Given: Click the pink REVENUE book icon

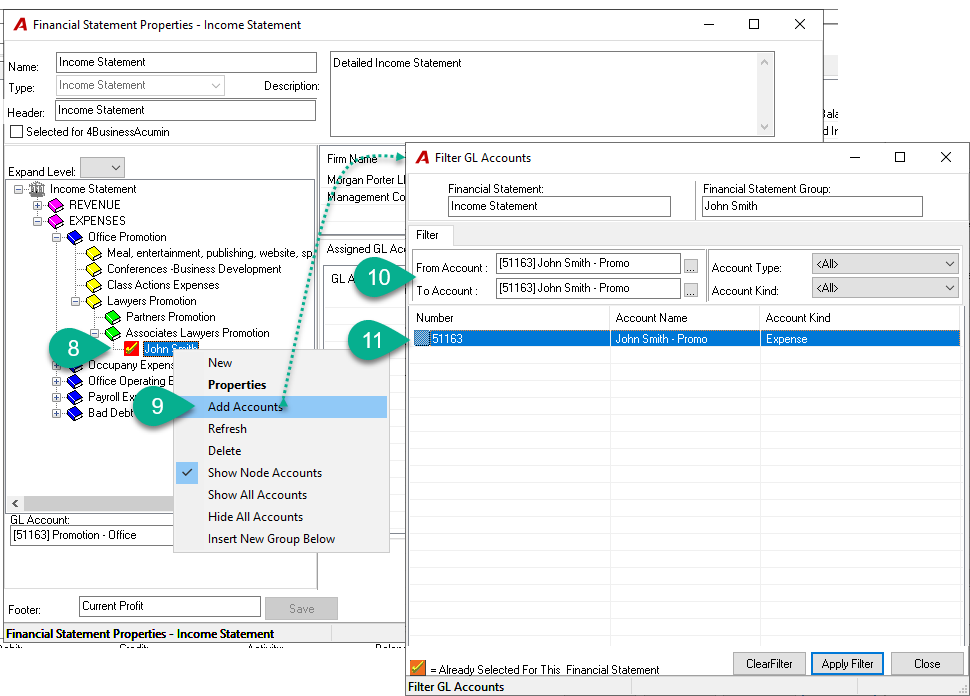Looking at the screenshot, I should pyautogui.click(x=56, y=205).
